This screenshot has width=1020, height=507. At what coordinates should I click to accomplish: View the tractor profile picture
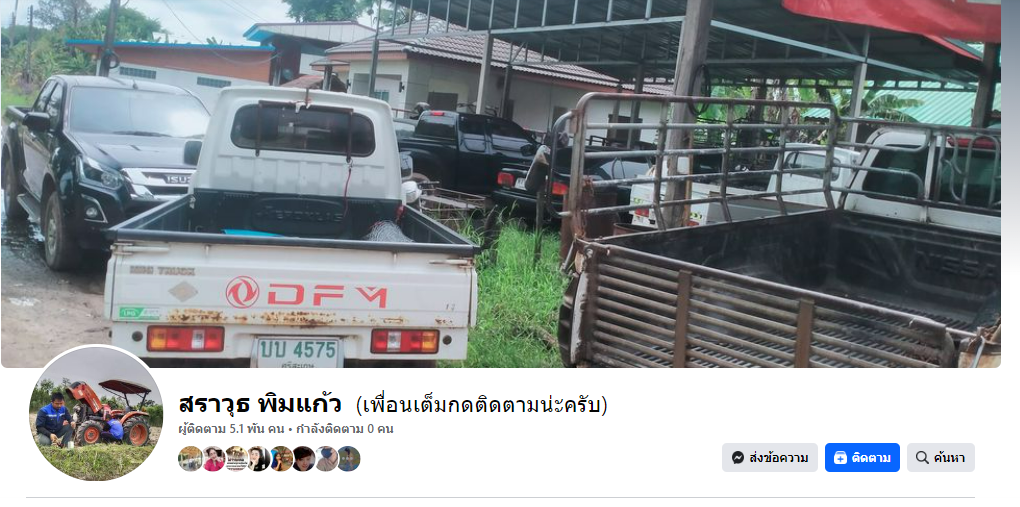pyautogui.click(x=96, y=413)
